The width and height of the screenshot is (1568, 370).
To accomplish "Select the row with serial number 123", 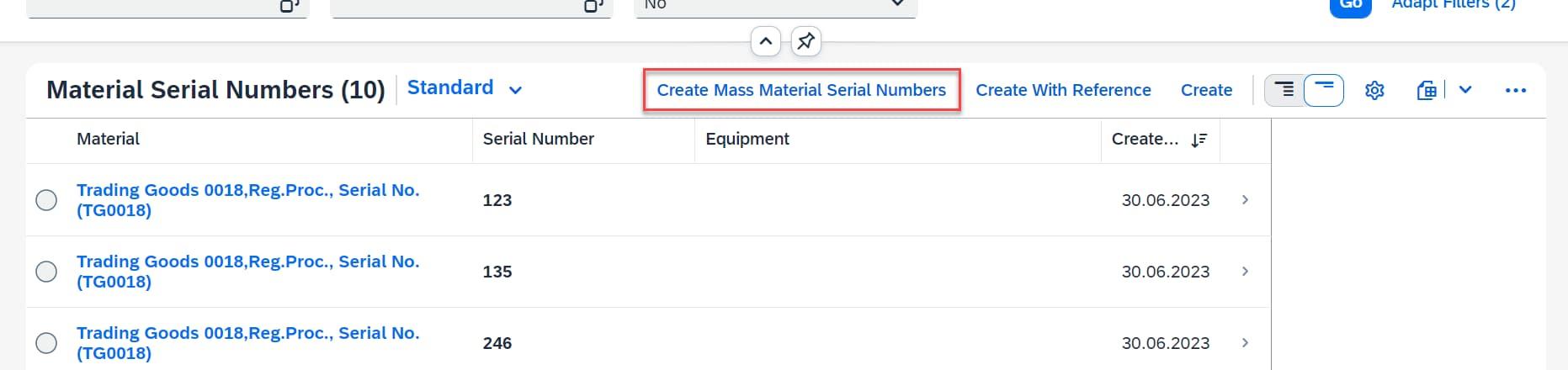I will coord(46,200).
